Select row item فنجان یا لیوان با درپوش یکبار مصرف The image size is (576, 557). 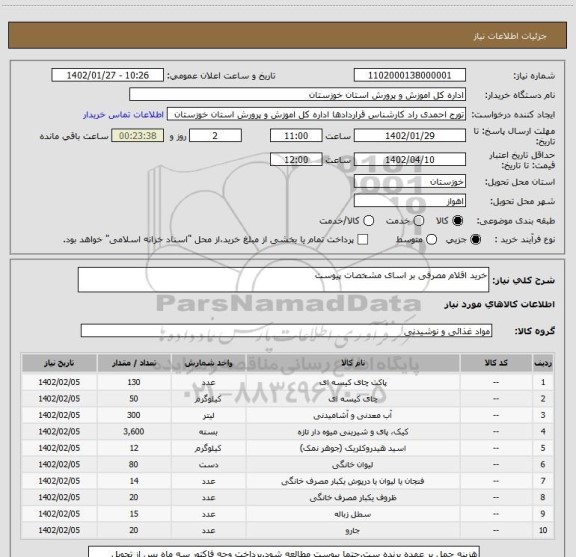(x=353, y=481)
